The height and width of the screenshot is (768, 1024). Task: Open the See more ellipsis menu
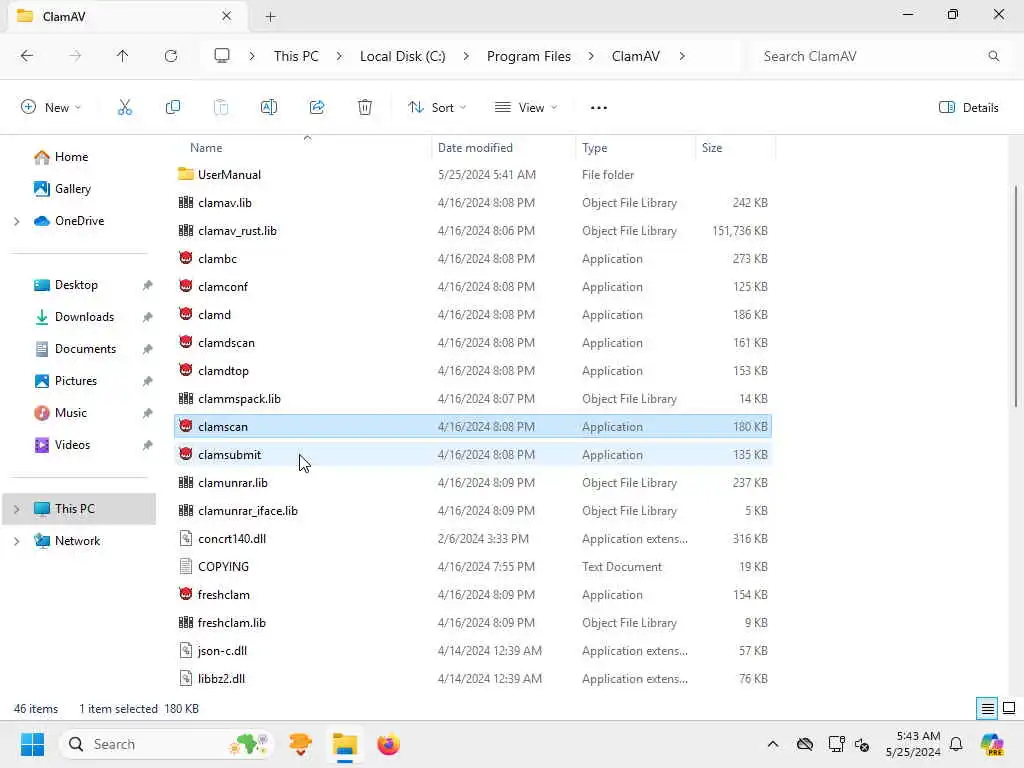(x=598, y=108)
